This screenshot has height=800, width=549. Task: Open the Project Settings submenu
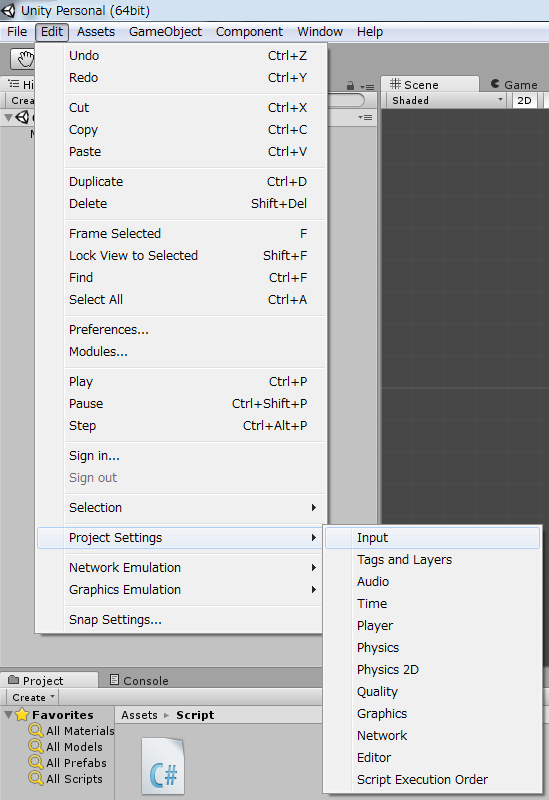click(180, 538)
